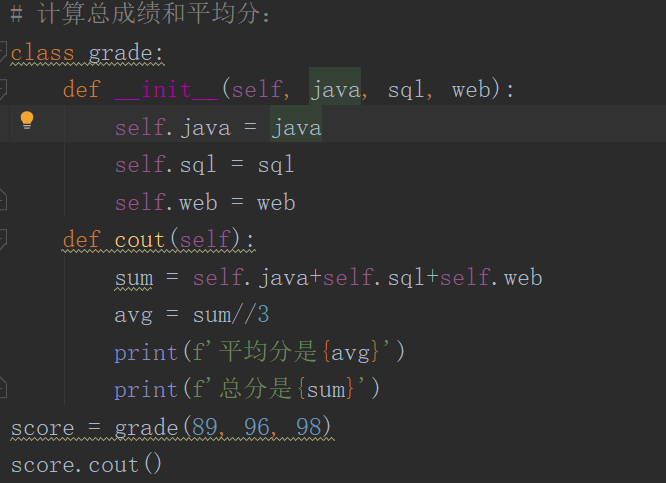Click the class keyword

pos(42,53)
